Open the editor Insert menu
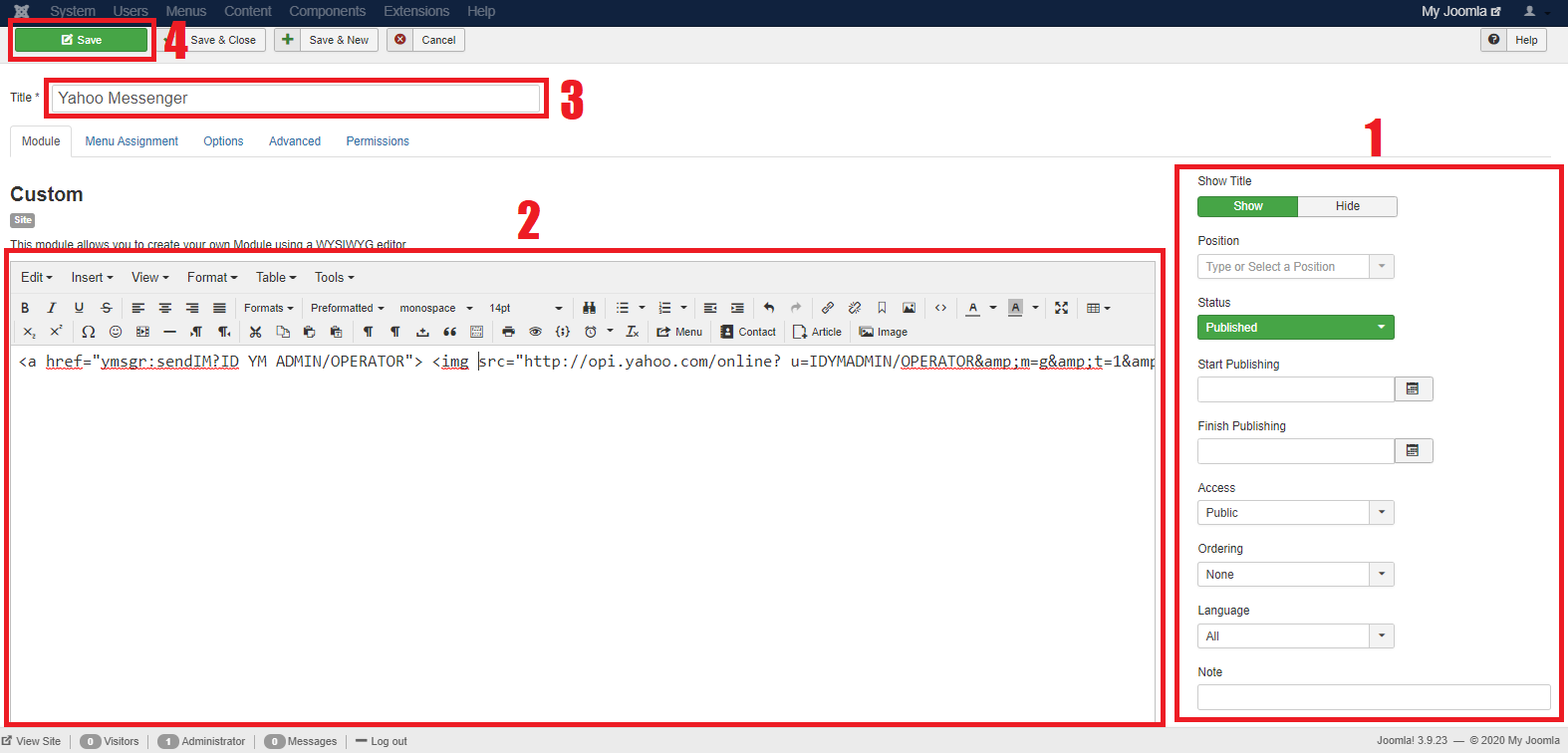The width and height of the screenshot is (1568, 753). coord(92,278)
